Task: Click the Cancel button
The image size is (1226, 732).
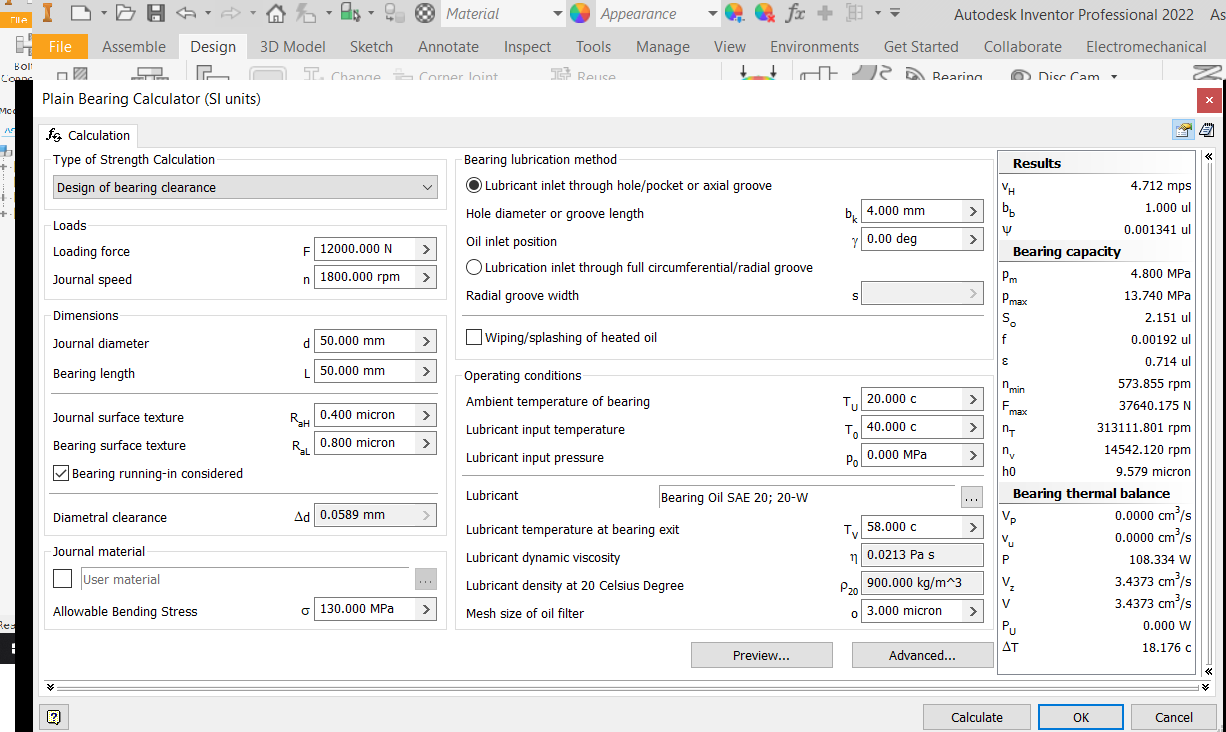Action: (x=1174, y=717)
